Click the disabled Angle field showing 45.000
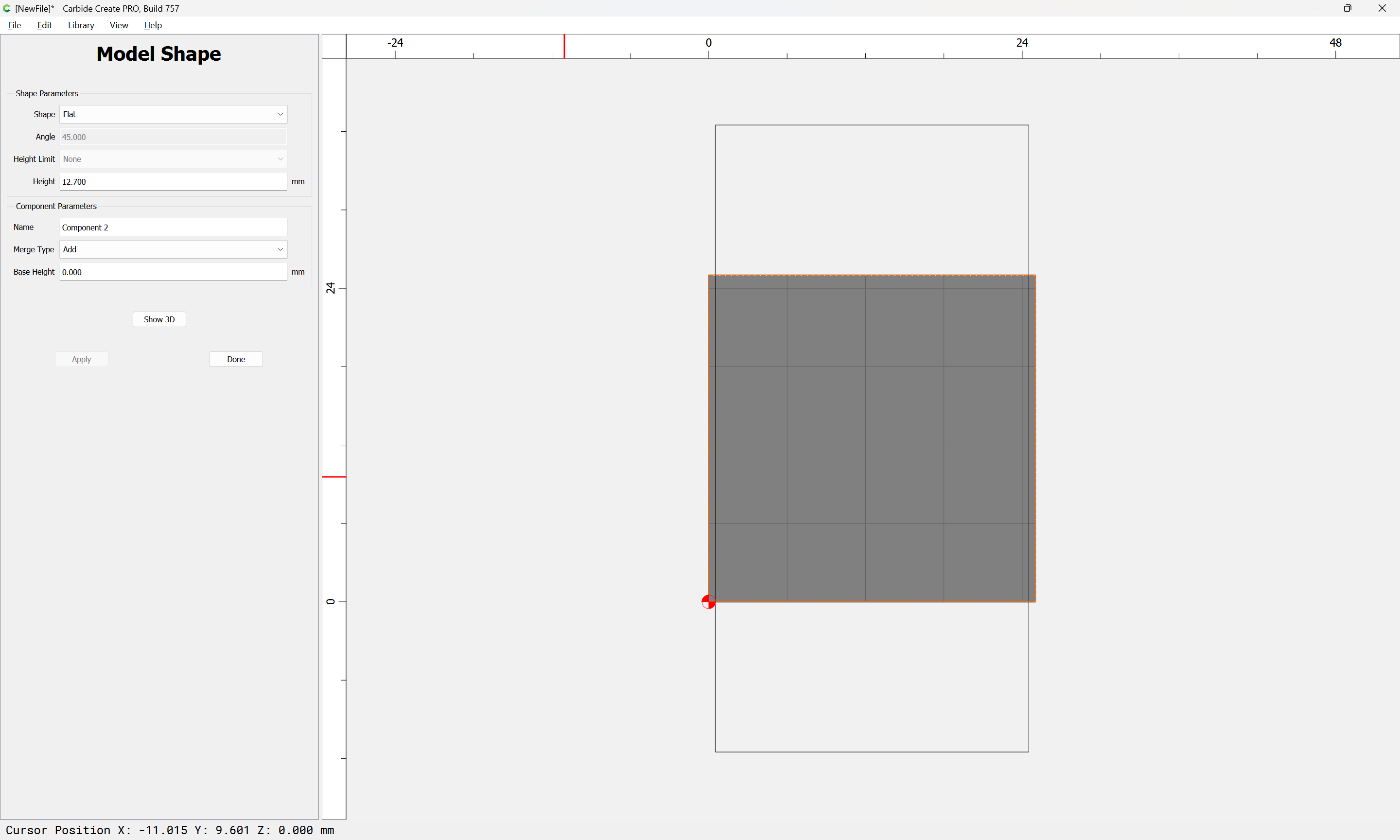This screenshot has width=1400, height=840. pos(173,137)
